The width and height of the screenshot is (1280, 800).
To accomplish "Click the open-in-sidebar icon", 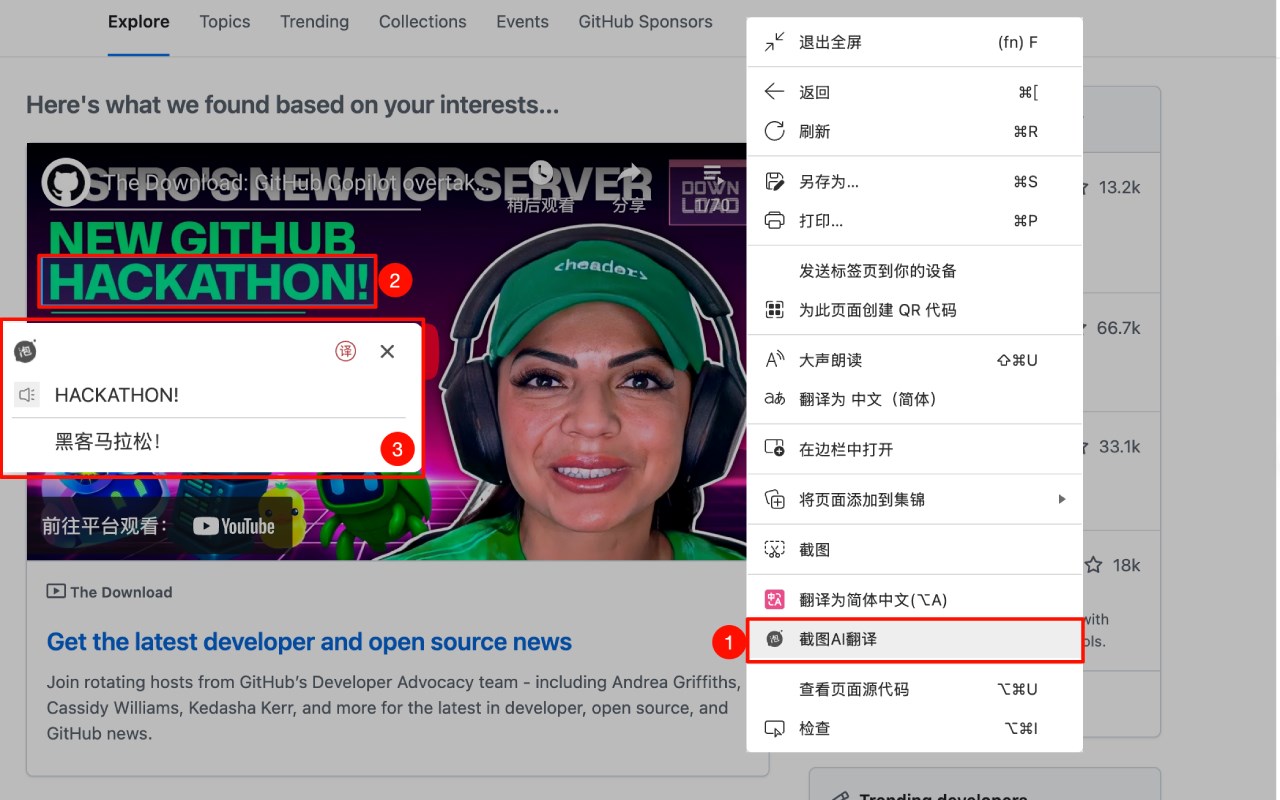I will (x=774, y=449).
